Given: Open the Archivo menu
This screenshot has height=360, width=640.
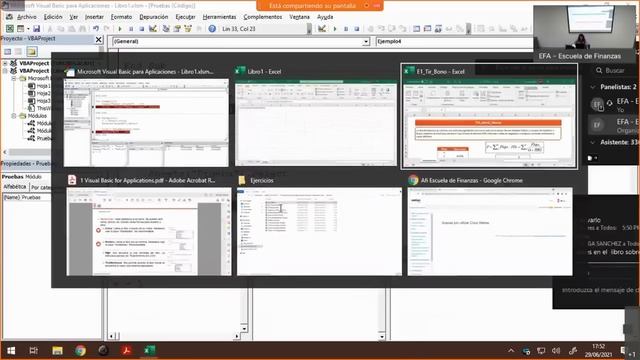Looking at the screenshot, I should coord(27,17).
